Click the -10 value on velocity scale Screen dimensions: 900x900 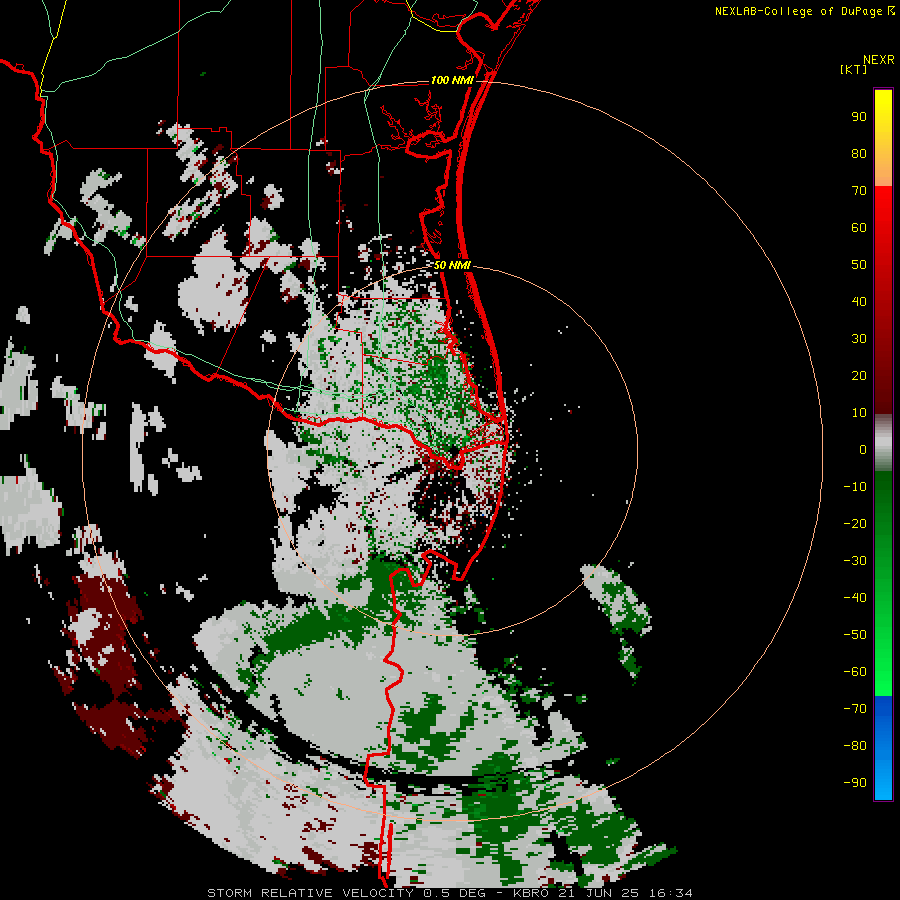(x=855, y=487)
